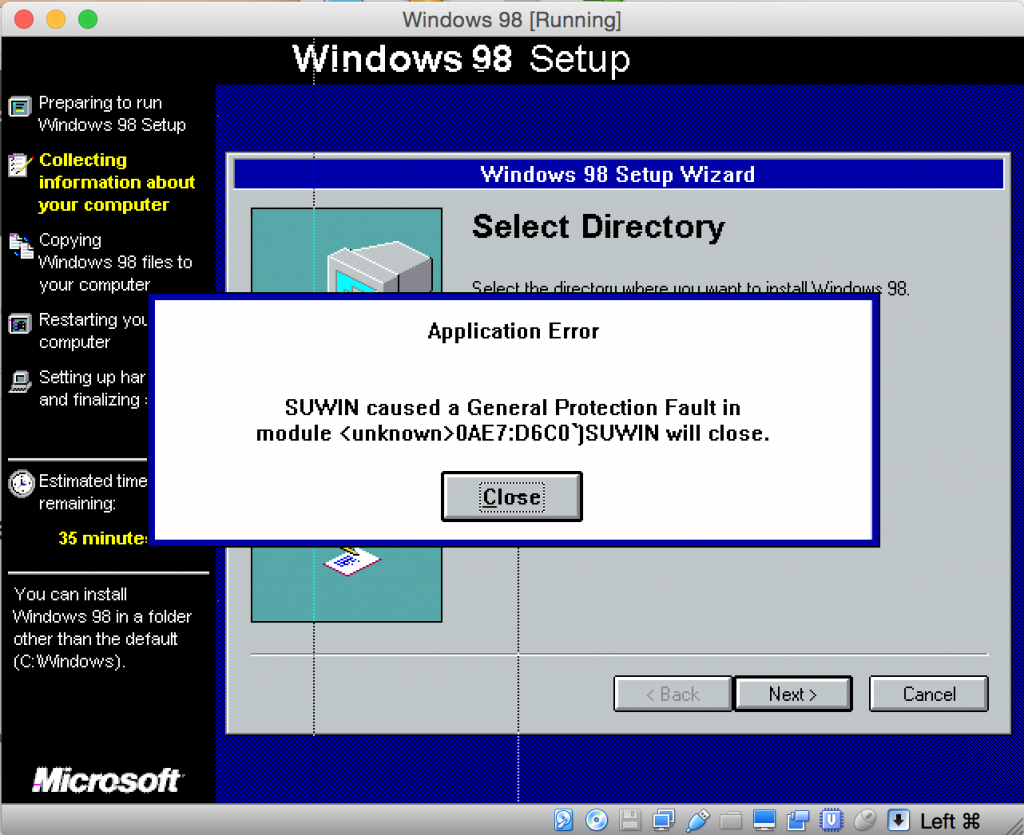Image resolution: width=1024 pixels, height=835 pixels.
Task: Click the disabled Back button
Action: [673, 694]
